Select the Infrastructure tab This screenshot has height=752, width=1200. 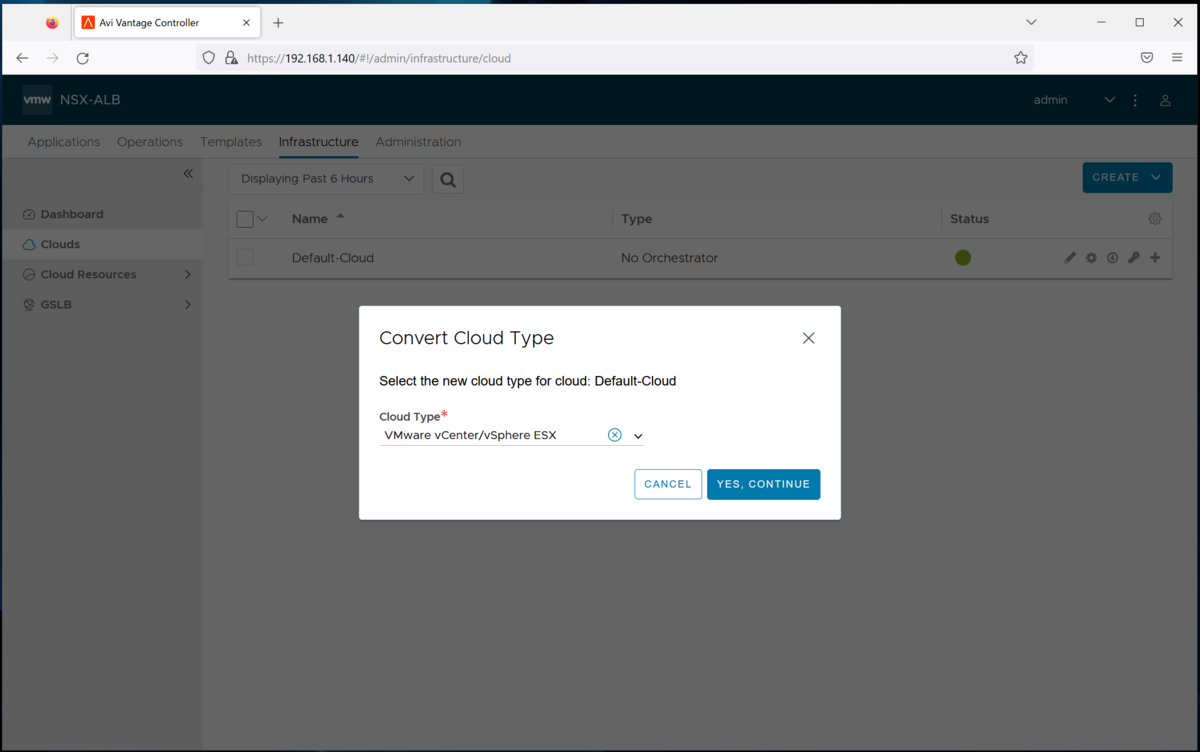[x=318, y=142]
